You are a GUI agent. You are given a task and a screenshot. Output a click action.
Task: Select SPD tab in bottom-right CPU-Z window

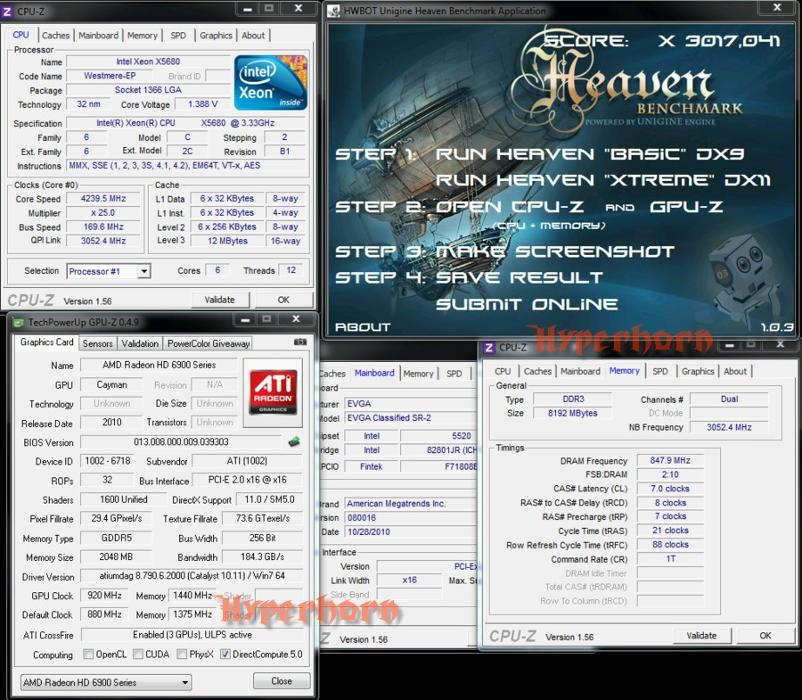pyautogui.click(x=660, y=371)
